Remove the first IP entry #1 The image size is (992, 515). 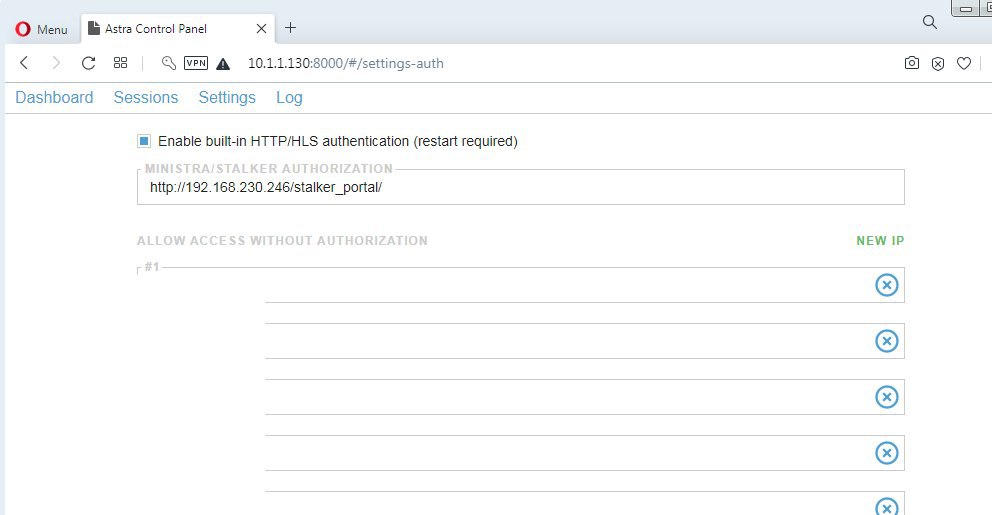pyautogui.click(x=886, y=285)
